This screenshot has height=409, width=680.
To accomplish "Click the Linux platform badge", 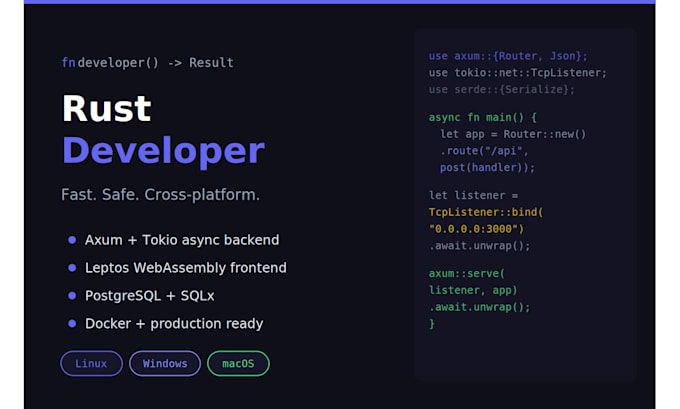I will coord(92,363).
